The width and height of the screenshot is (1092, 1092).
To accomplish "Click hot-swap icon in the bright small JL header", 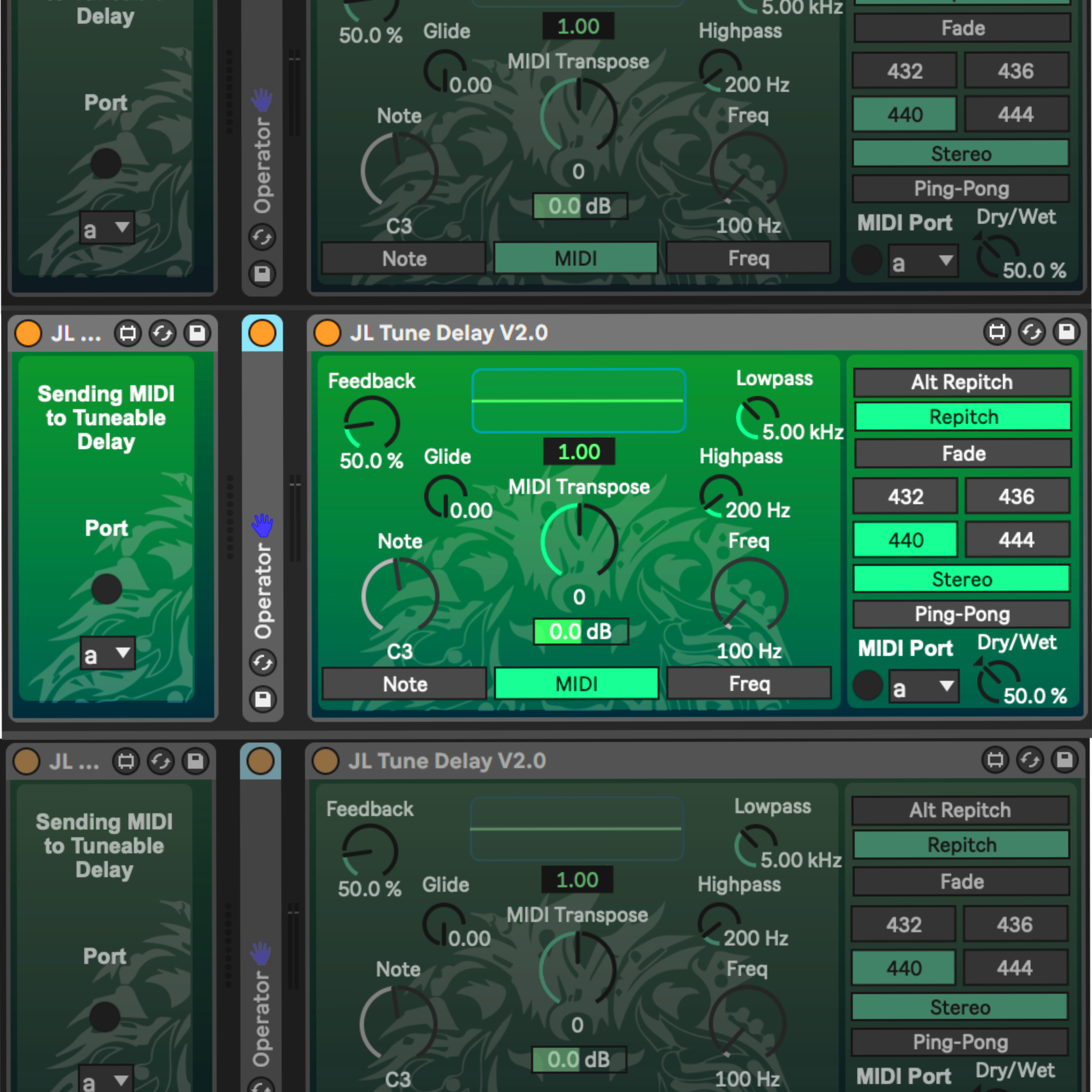I will (x=162, y=333).
